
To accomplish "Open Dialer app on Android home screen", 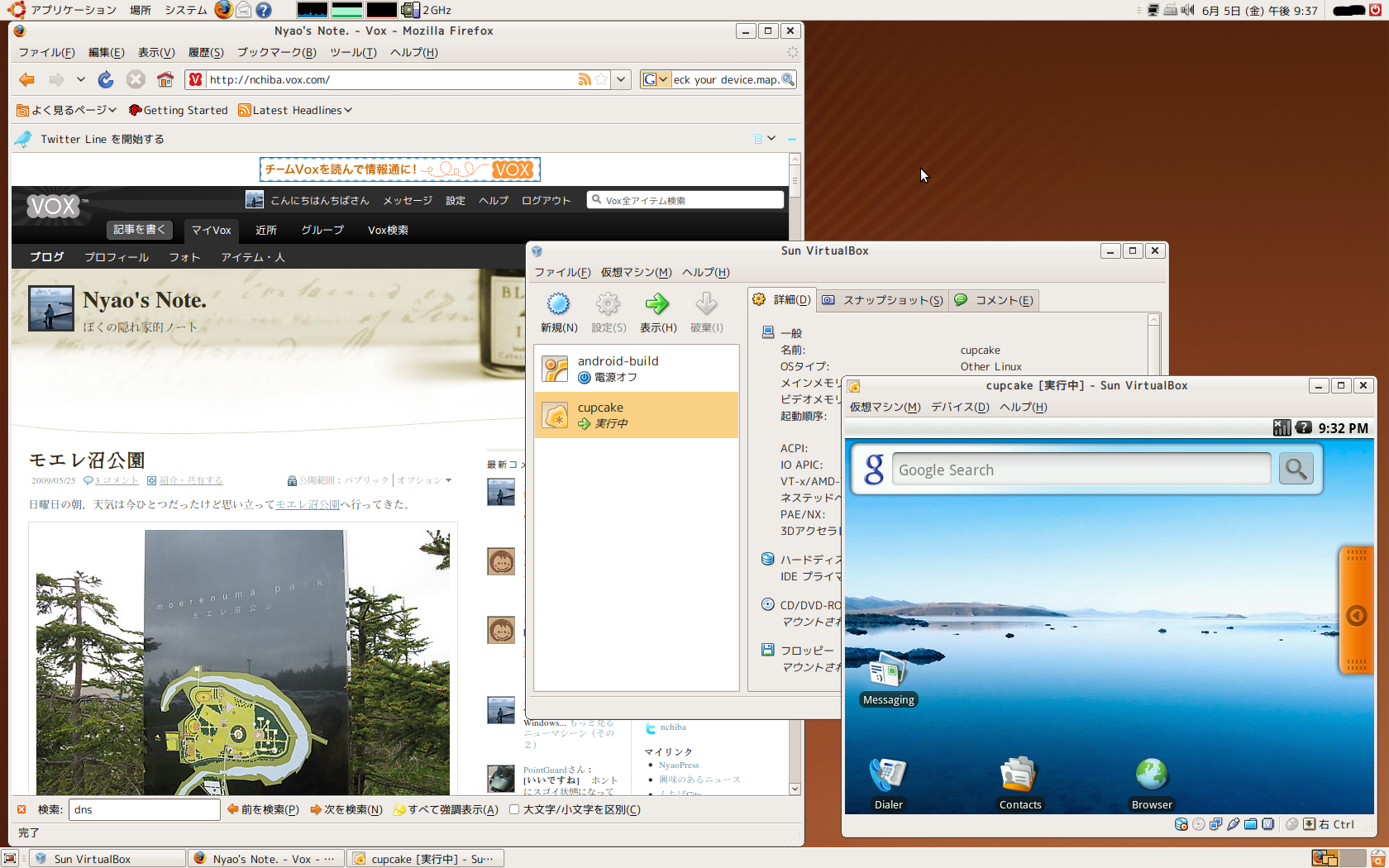I will (888, 784).
